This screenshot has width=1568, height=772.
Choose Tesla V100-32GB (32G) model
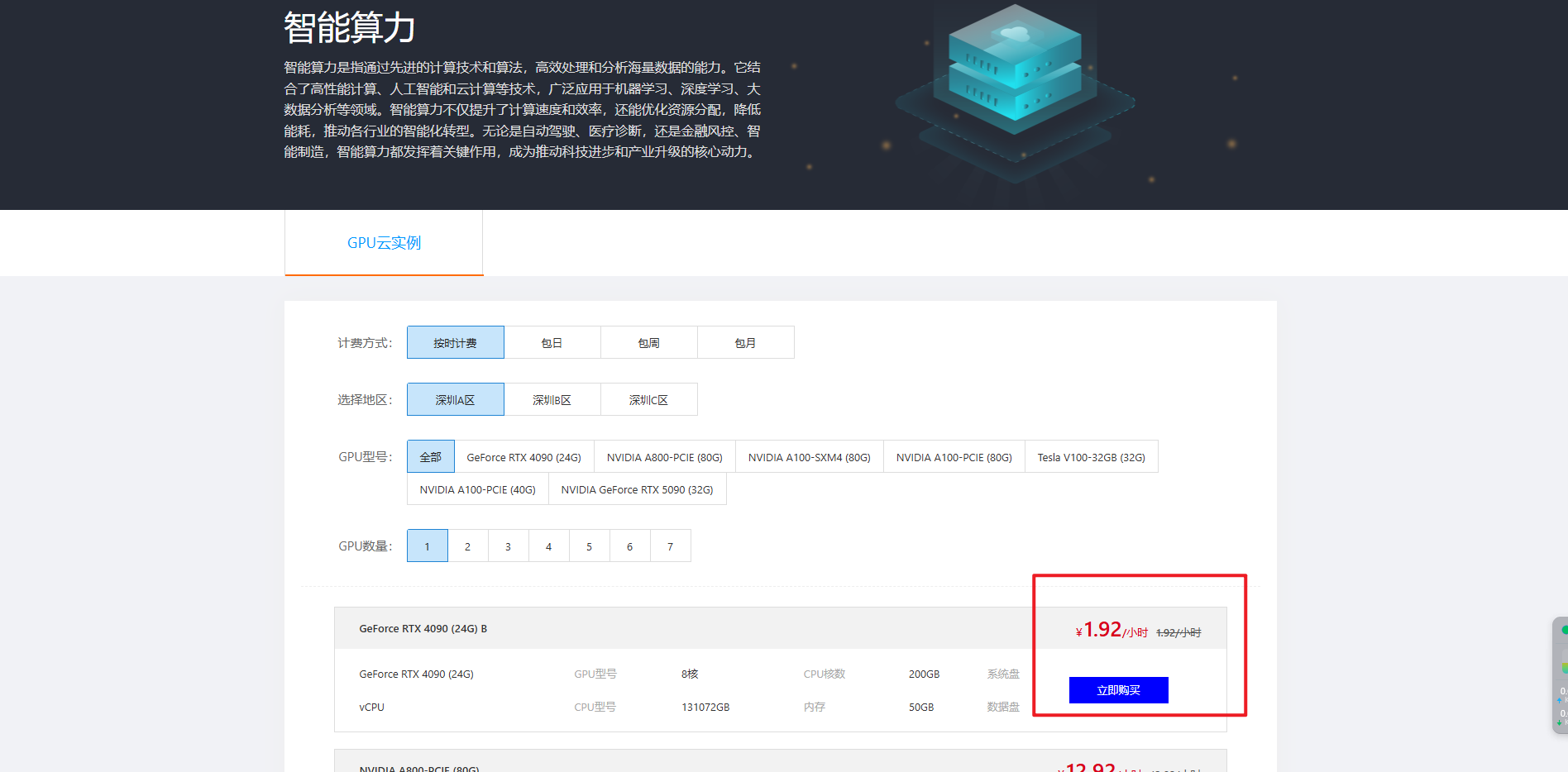click(1091, 457)
